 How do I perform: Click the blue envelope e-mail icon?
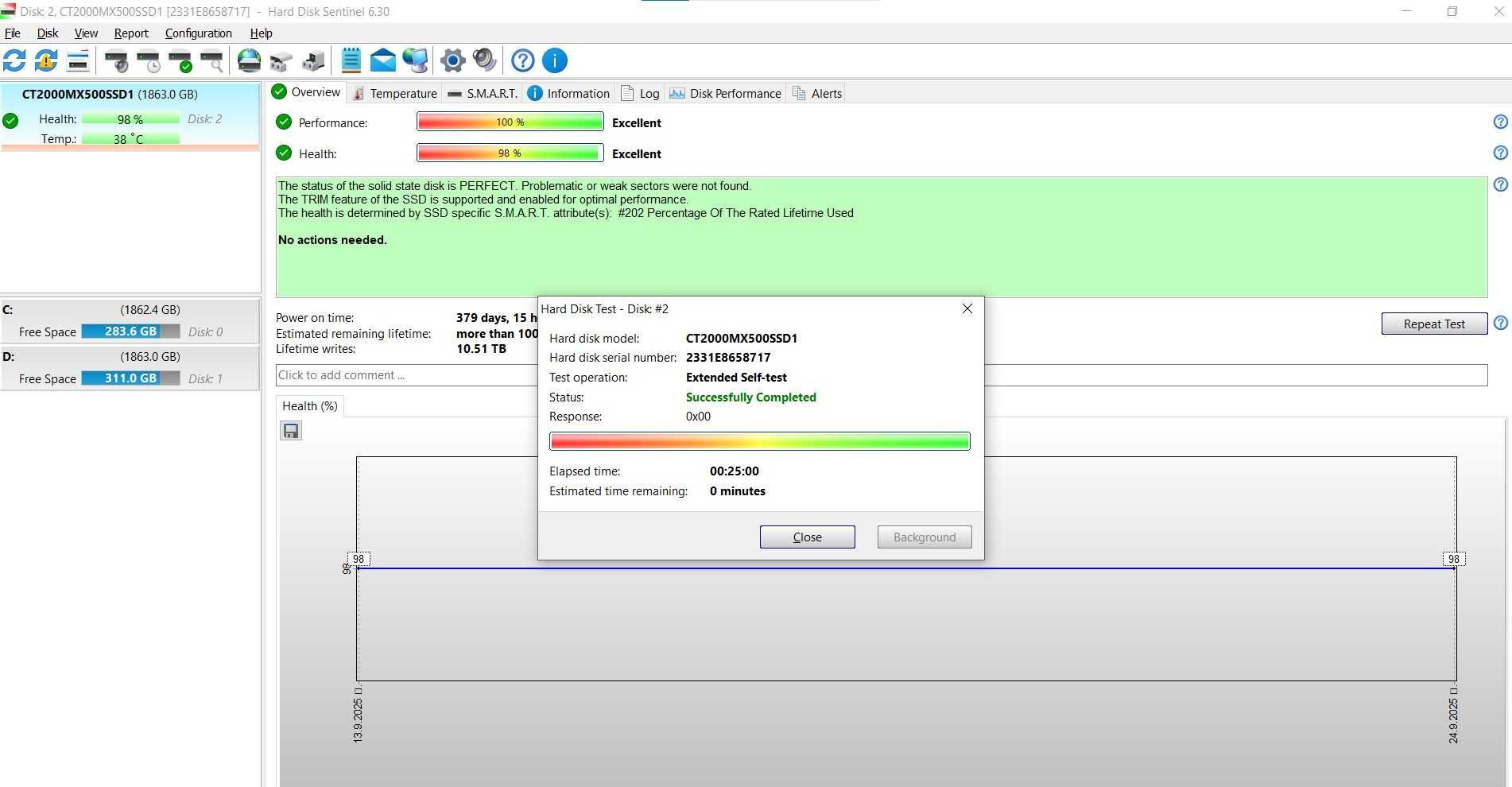pos(382,60)
